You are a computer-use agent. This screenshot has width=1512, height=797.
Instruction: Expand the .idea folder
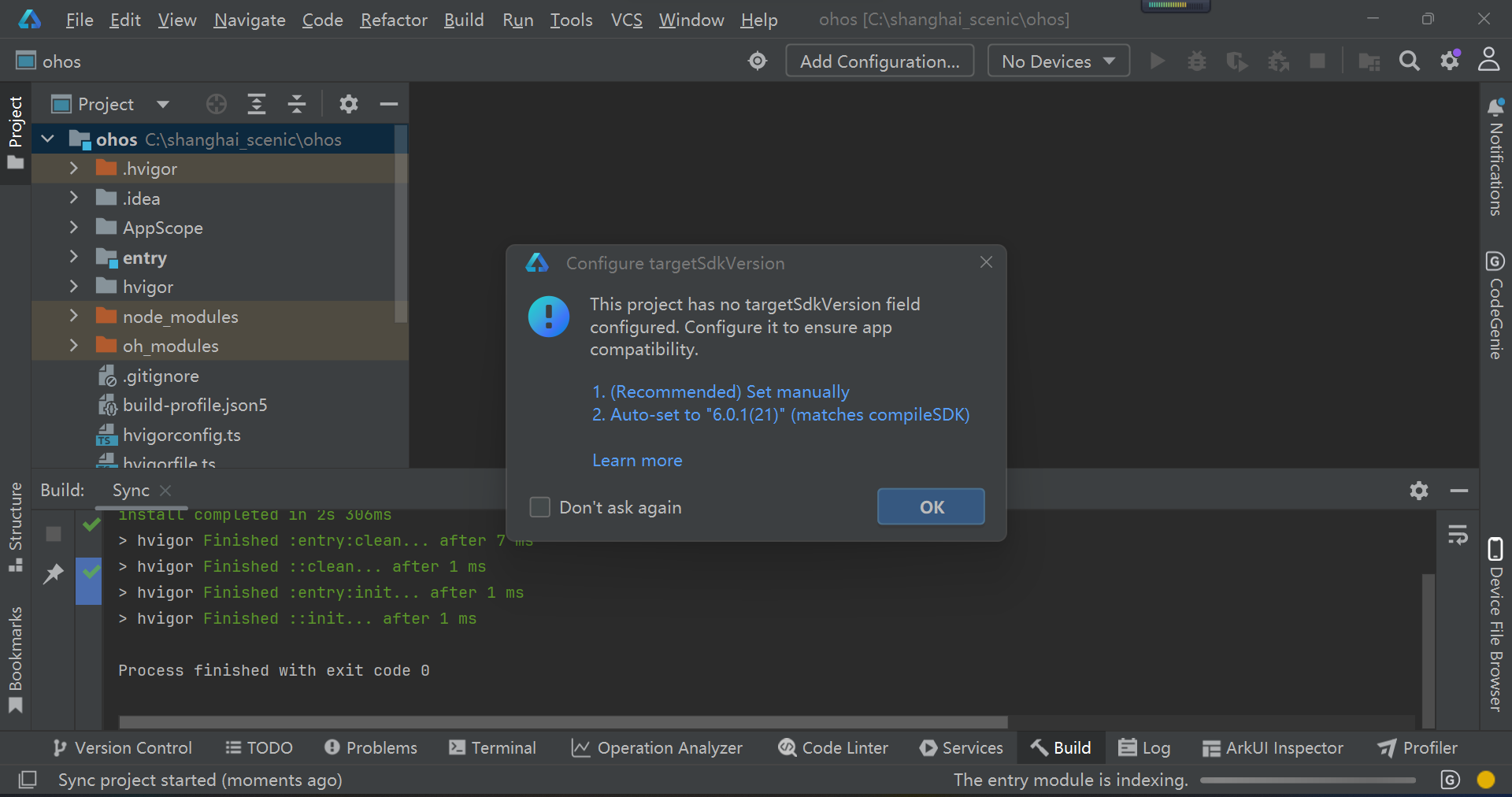pos(73,198)
